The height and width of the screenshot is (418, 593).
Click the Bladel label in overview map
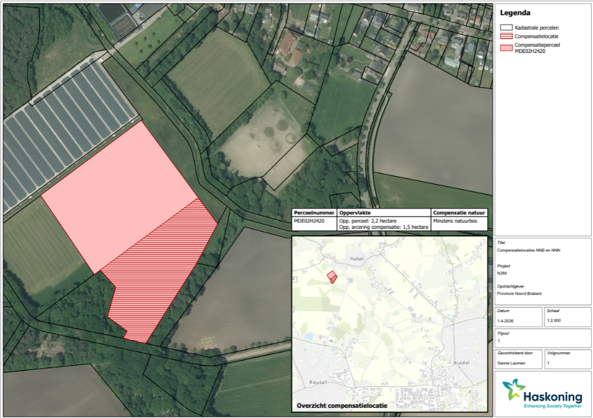461,363
